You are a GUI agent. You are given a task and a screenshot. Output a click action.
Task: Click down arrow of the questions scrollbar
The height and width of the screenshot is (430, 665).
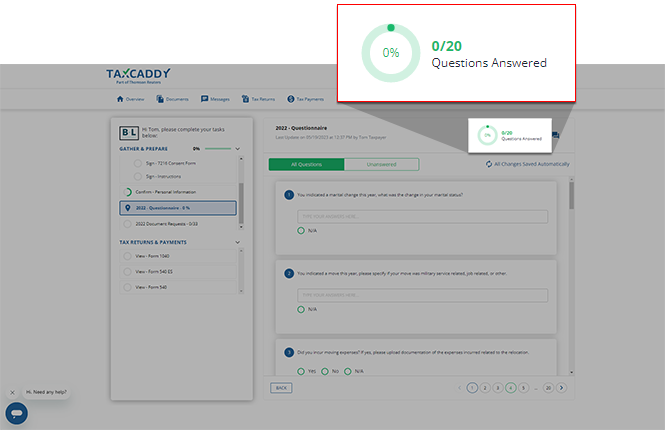point(572,372)
